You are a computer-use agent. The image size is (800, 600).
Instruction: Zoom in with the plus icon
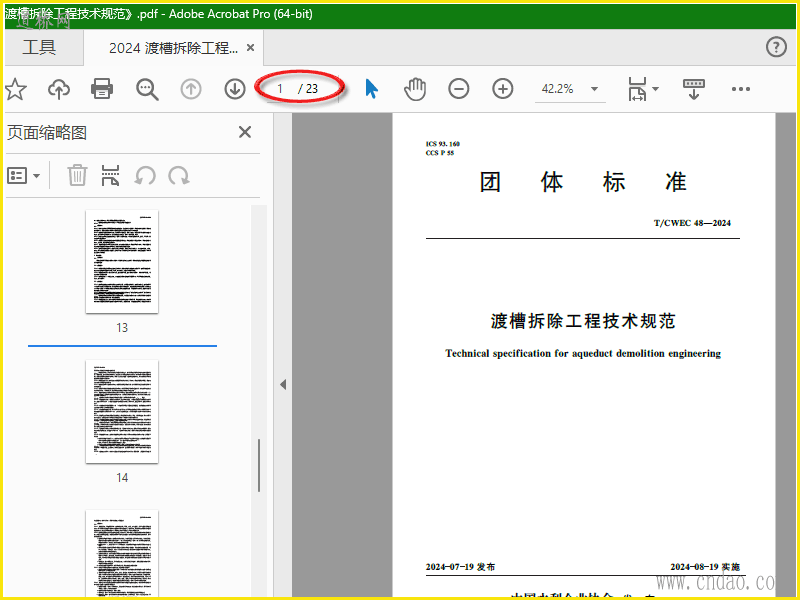503,89
